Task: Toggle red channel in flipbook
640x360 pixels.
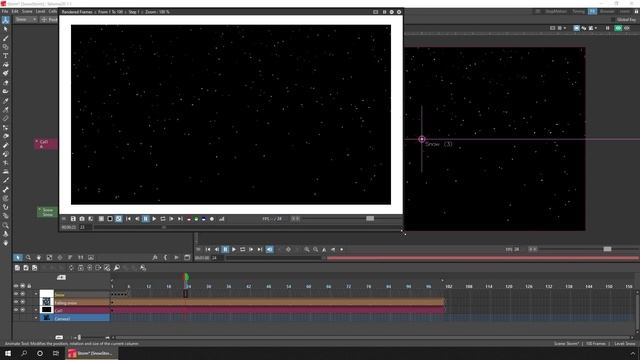Action: [189, 219]
